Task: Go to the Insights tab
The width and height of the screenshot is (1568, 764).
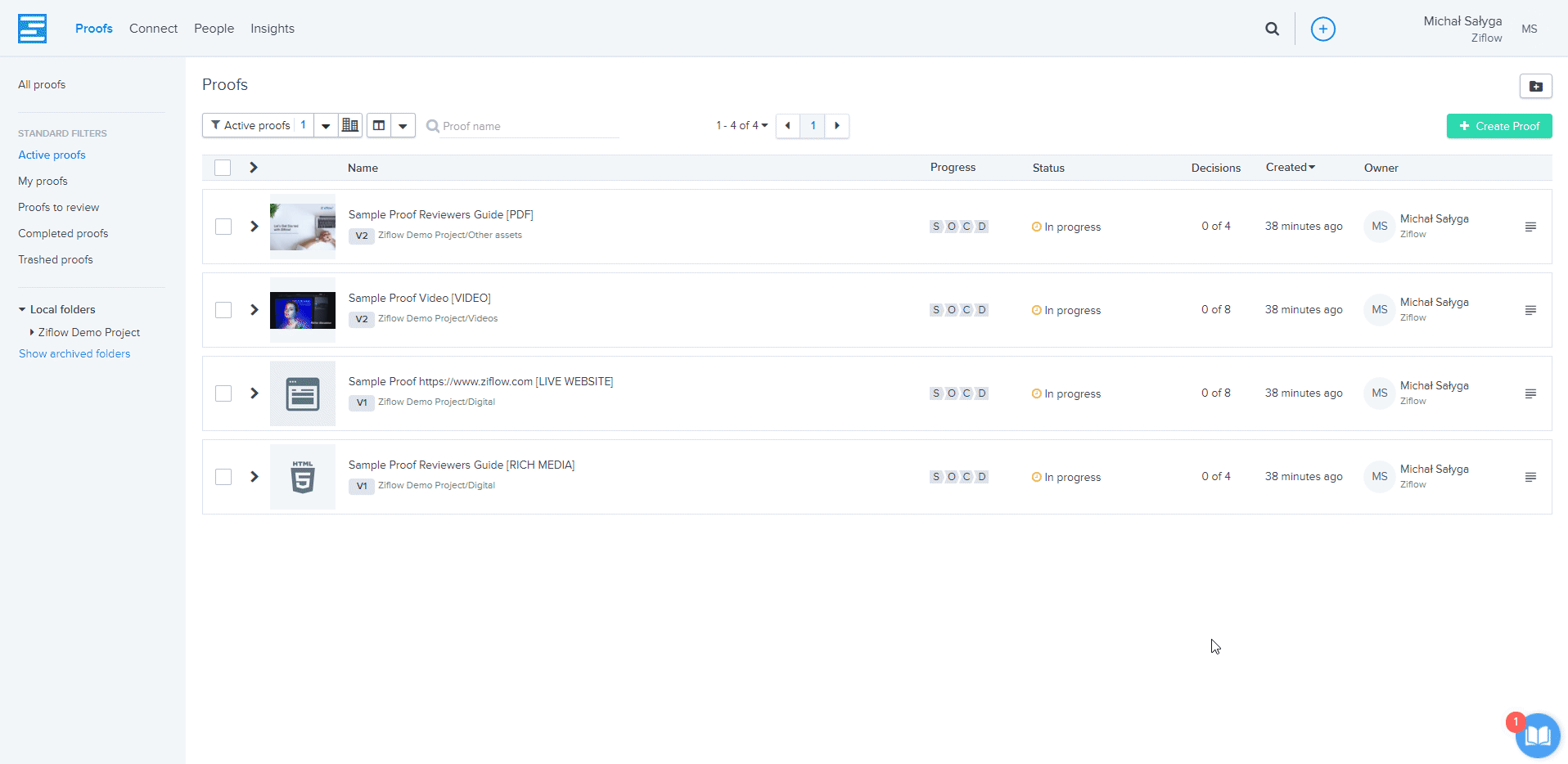Action: 272,29
